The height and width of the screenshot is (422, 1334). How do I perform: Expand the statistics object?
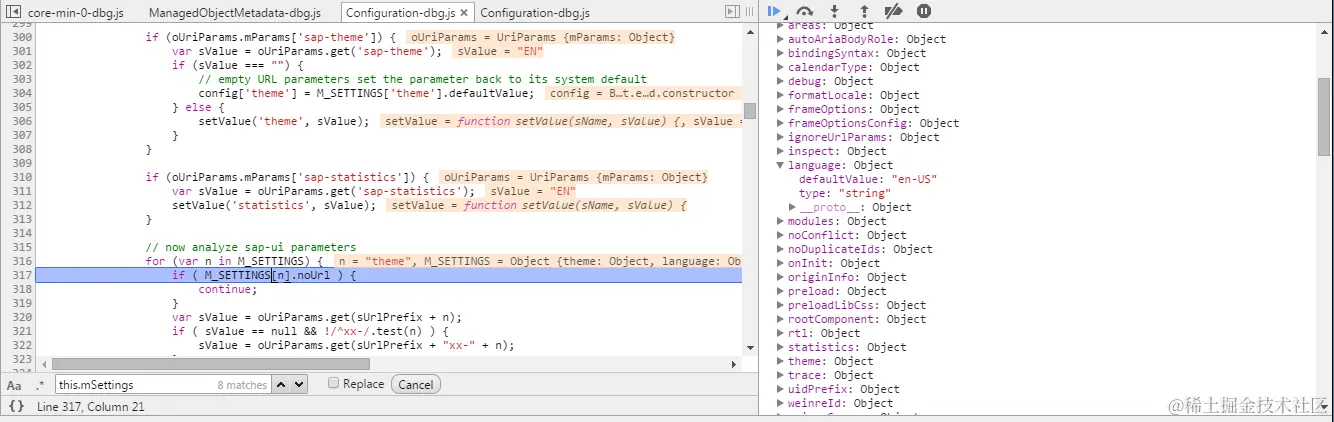780,347
